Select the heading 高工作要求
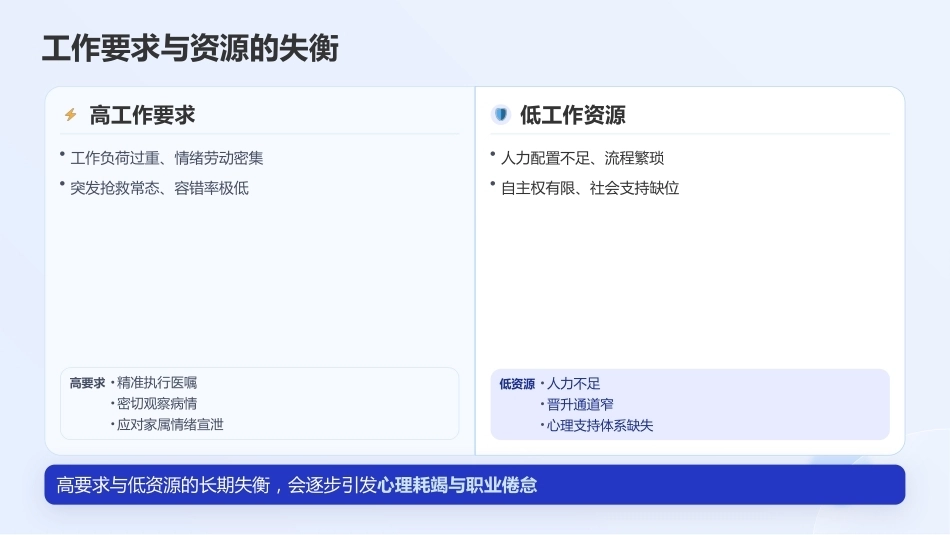The height and width of the screenshot is (535, 950). [142, 115]
